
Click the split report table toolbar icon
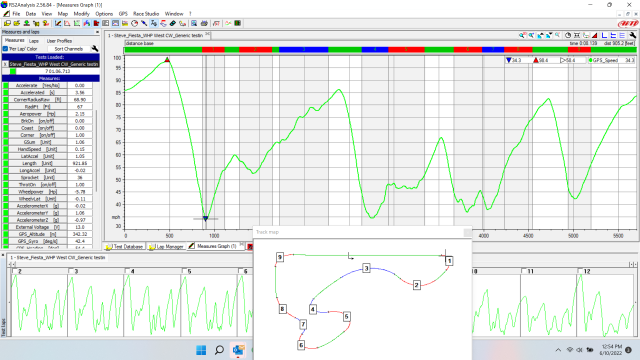[x=105, y=23]
